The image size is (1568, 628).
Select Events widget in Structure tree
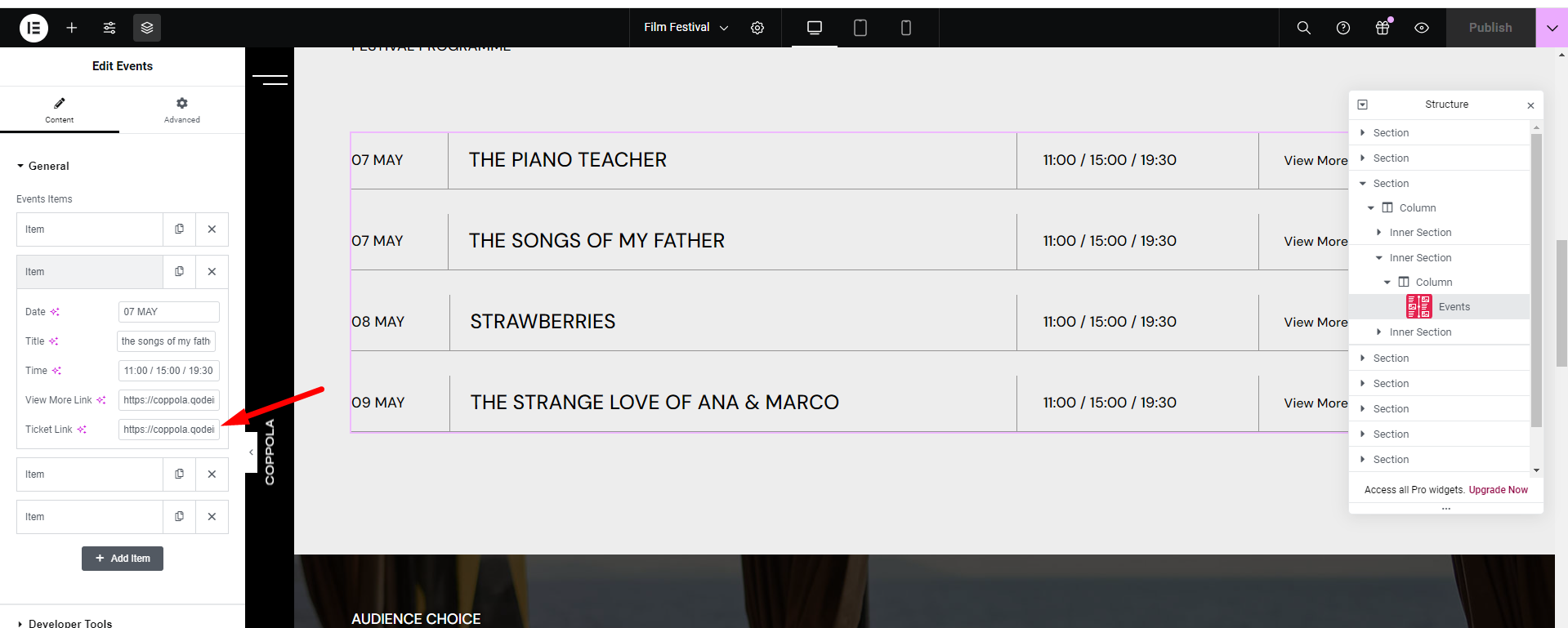tap(1454, 307)
